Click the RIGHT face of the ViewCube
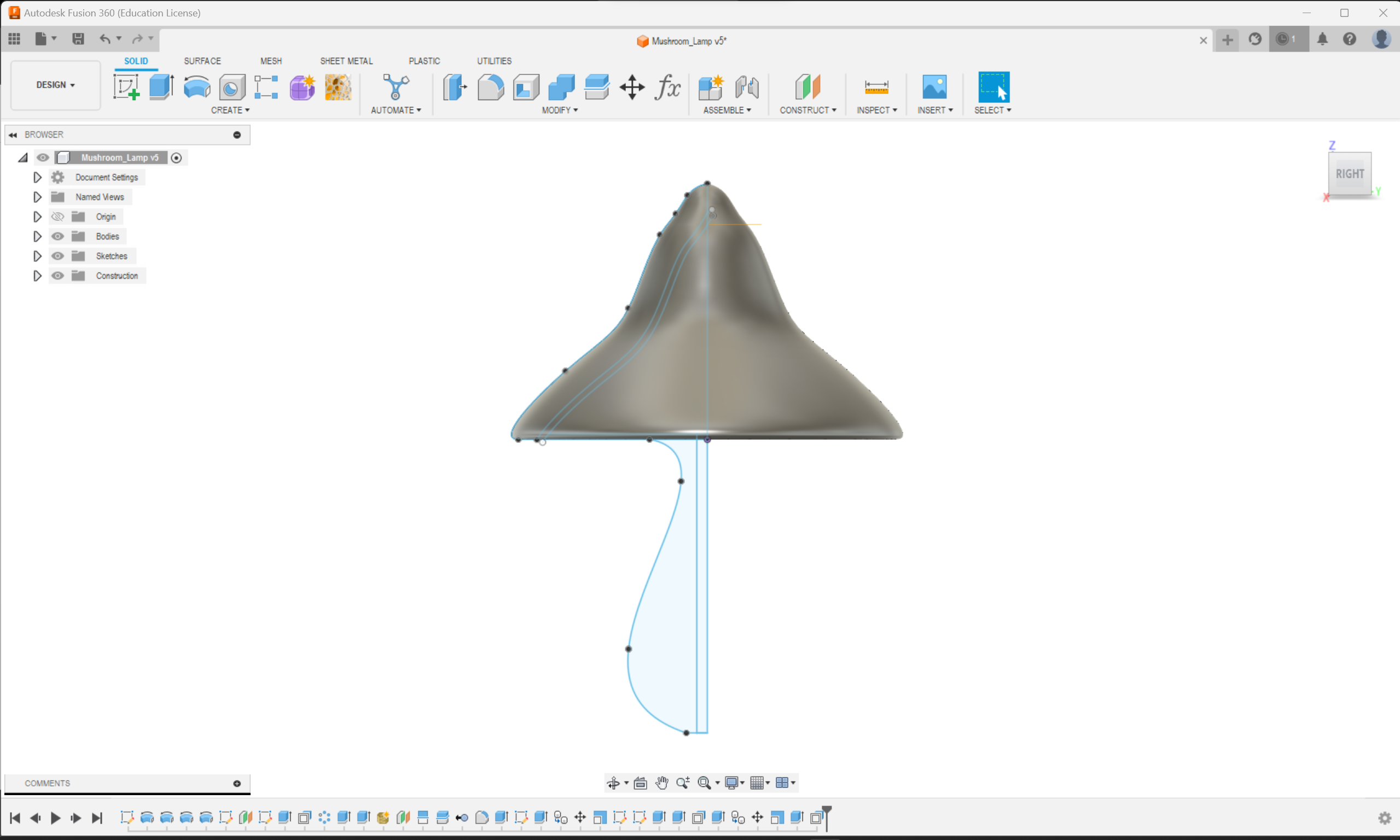This screenshot has width=1400, height=840. pos(1350,174)
